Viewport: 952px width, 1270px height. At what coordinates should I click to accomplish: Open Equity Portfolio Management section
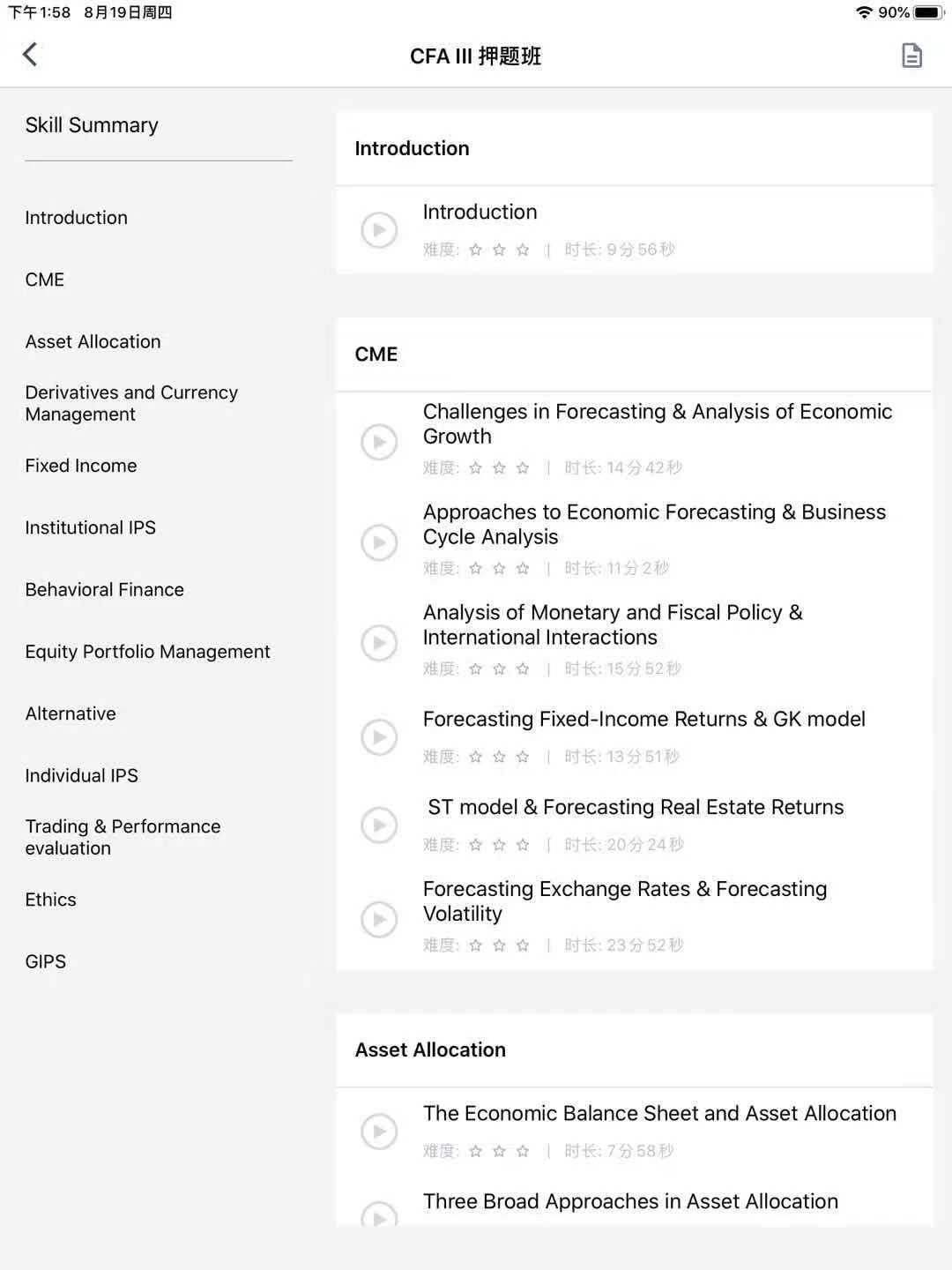pos(147,652)
